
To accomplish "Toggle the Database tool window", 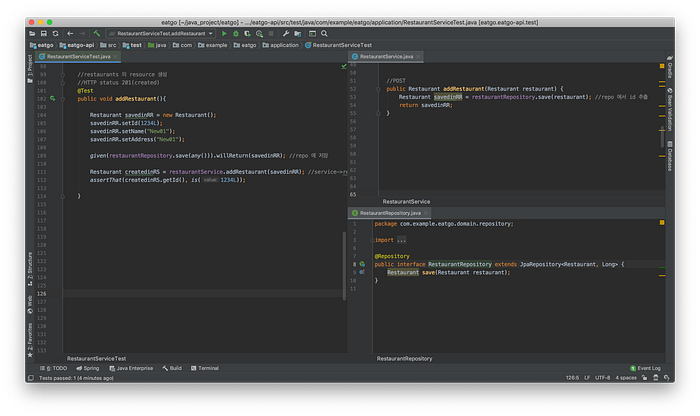I will pyautogui.click(x=668, y=158).
